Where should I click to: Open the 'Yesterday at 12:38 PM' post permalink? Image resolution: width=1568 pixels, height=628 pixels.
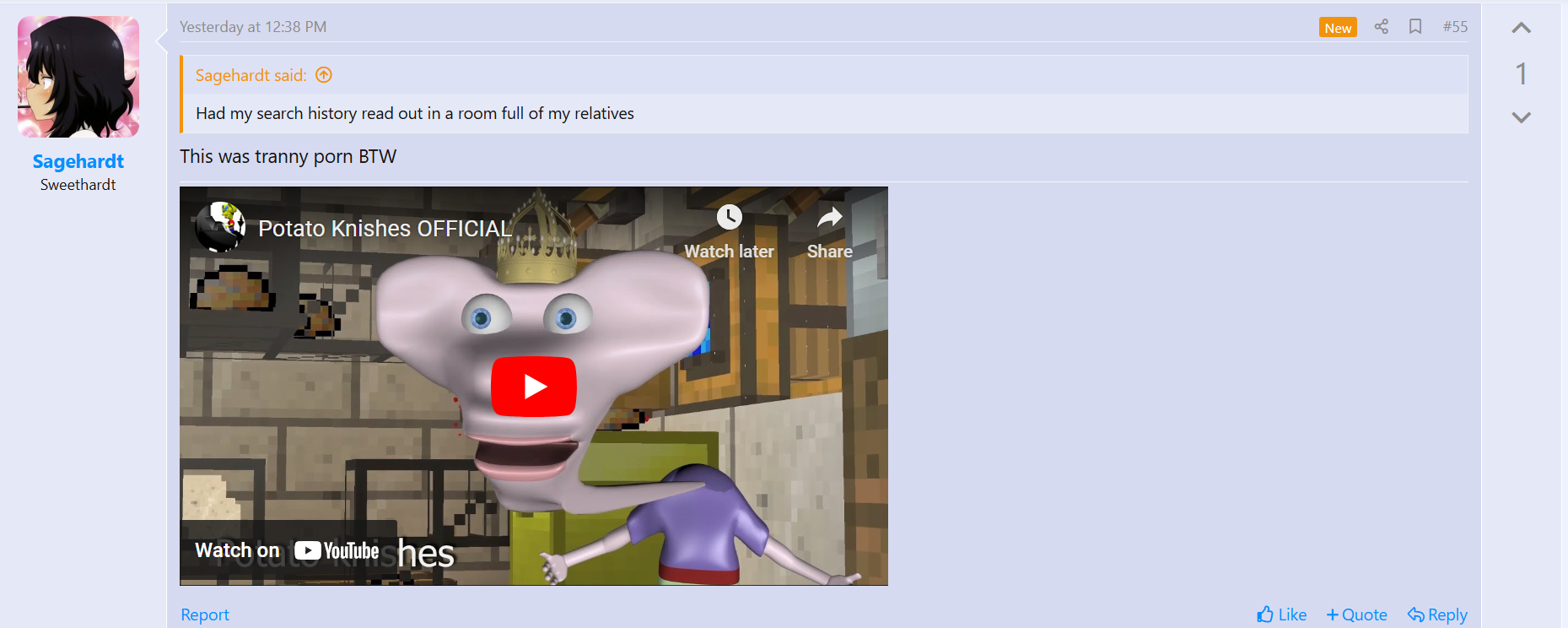click(253, 27)
